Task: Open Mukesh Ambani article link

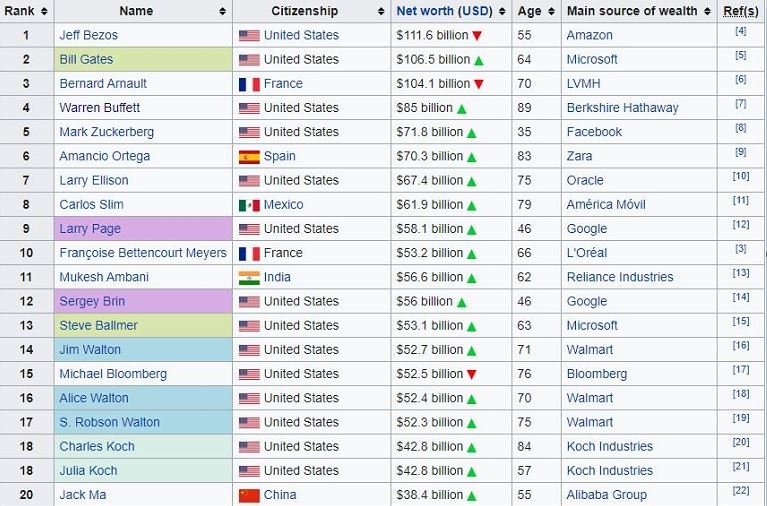Action: point(104,277)
